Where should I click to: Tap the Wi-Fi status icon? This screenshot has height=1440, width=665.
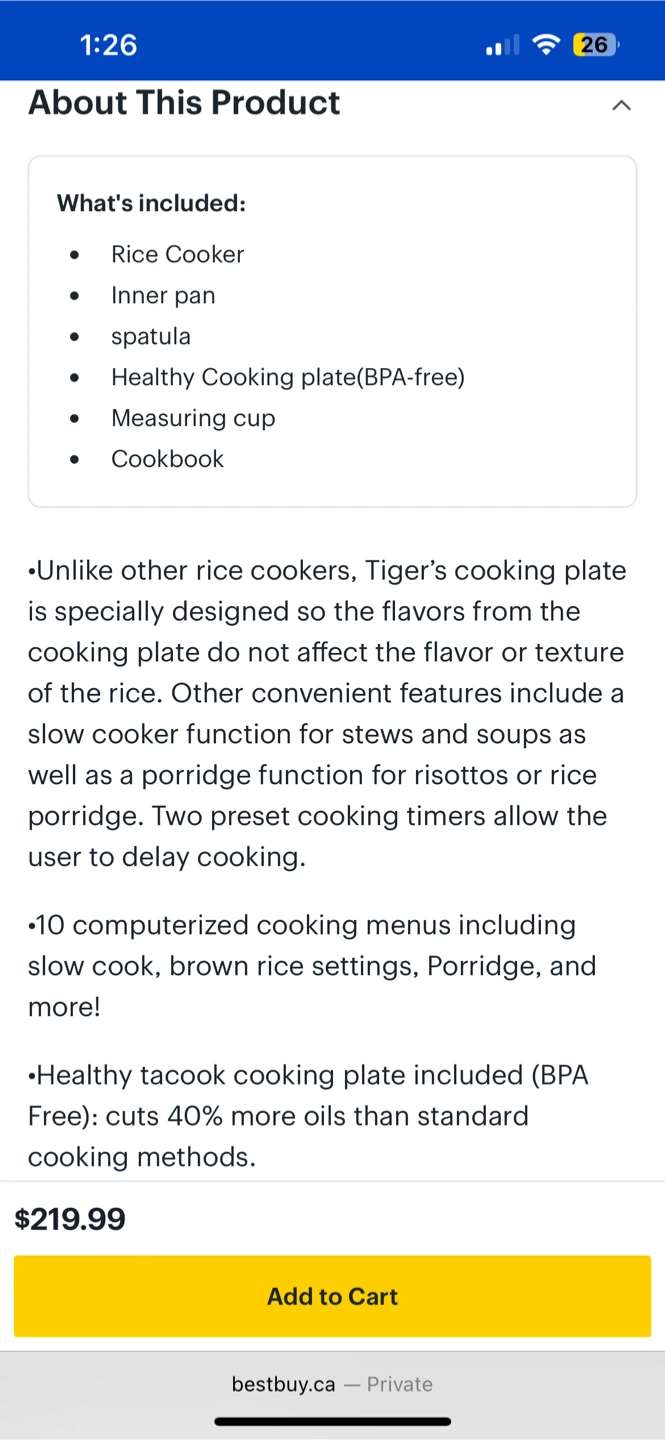point(545,45)
